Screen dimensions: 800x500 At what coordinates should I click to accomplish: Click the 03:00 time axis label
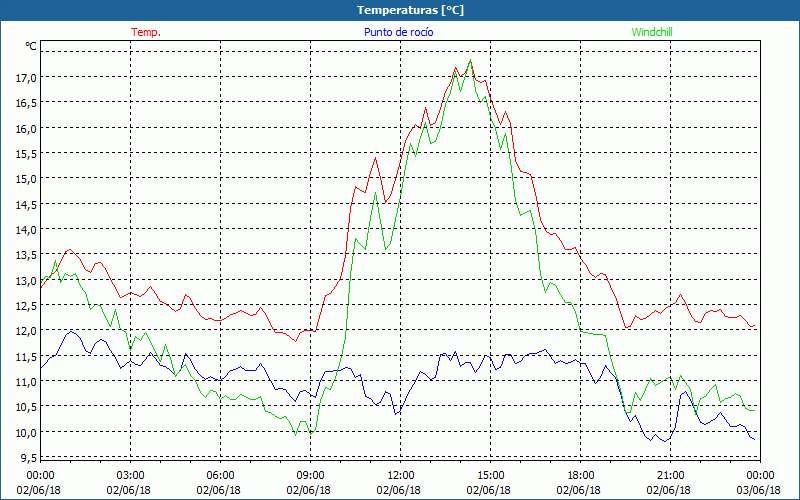(129, 476)
